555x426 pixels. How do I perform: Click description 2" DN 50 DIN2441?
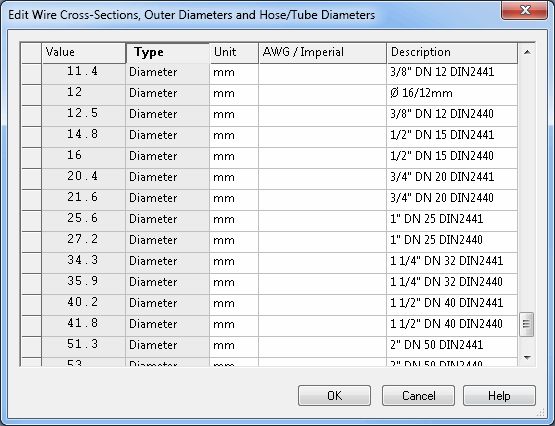(452, 346)
